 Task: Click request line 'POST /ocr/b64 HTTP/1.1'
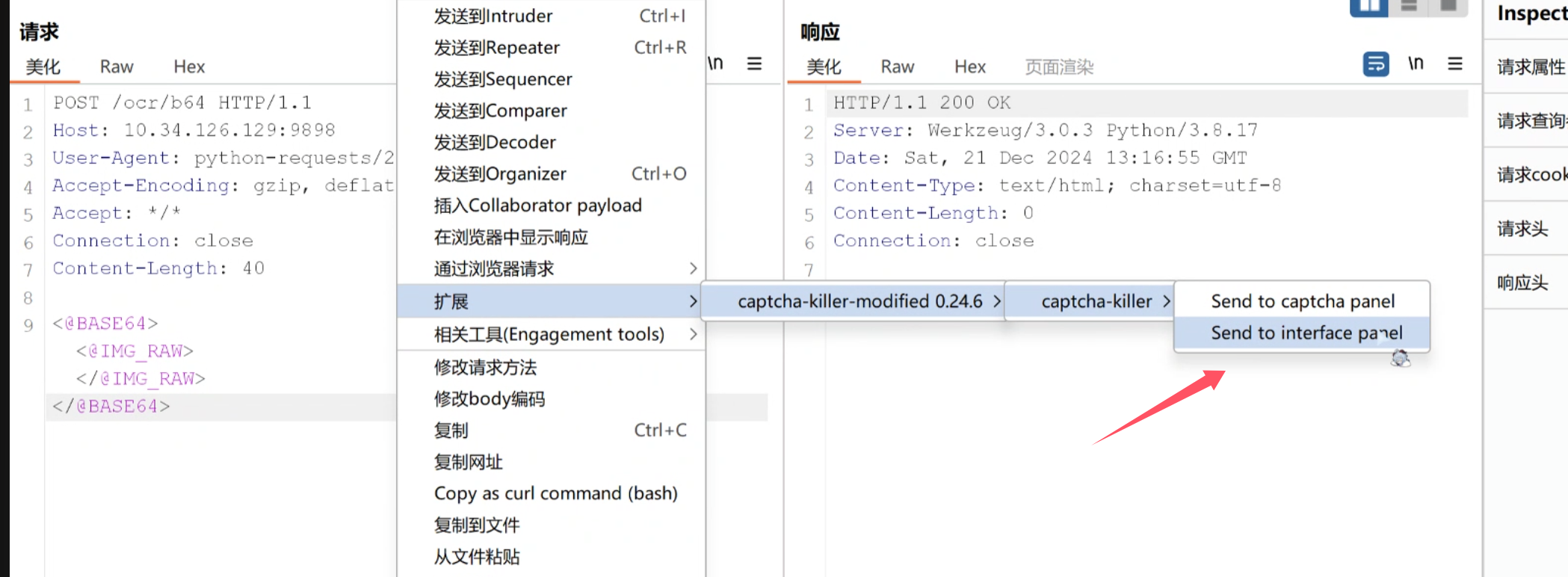coord(182,102)
